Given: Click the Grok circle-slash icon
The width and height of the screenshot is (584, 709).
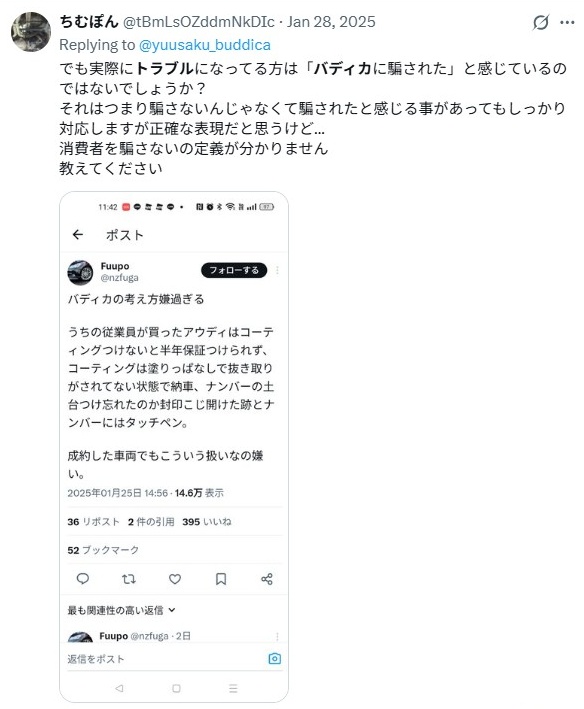Looking at the screenshot, I should coord(540,22).
